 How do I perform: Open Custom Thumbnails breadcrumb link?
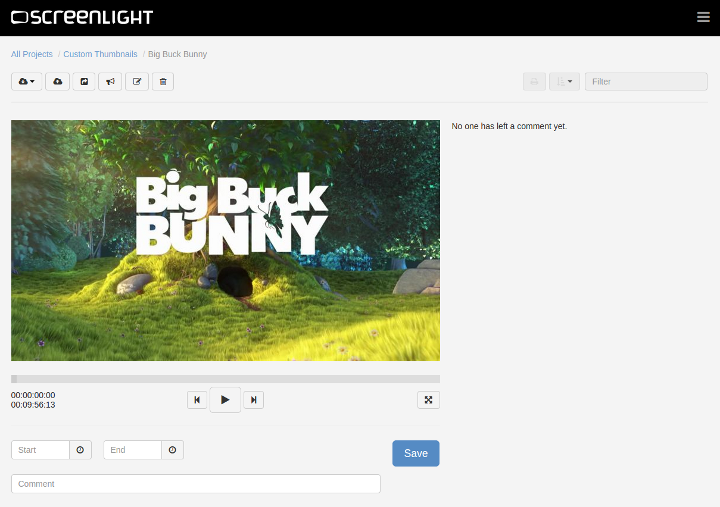(100, 54)
